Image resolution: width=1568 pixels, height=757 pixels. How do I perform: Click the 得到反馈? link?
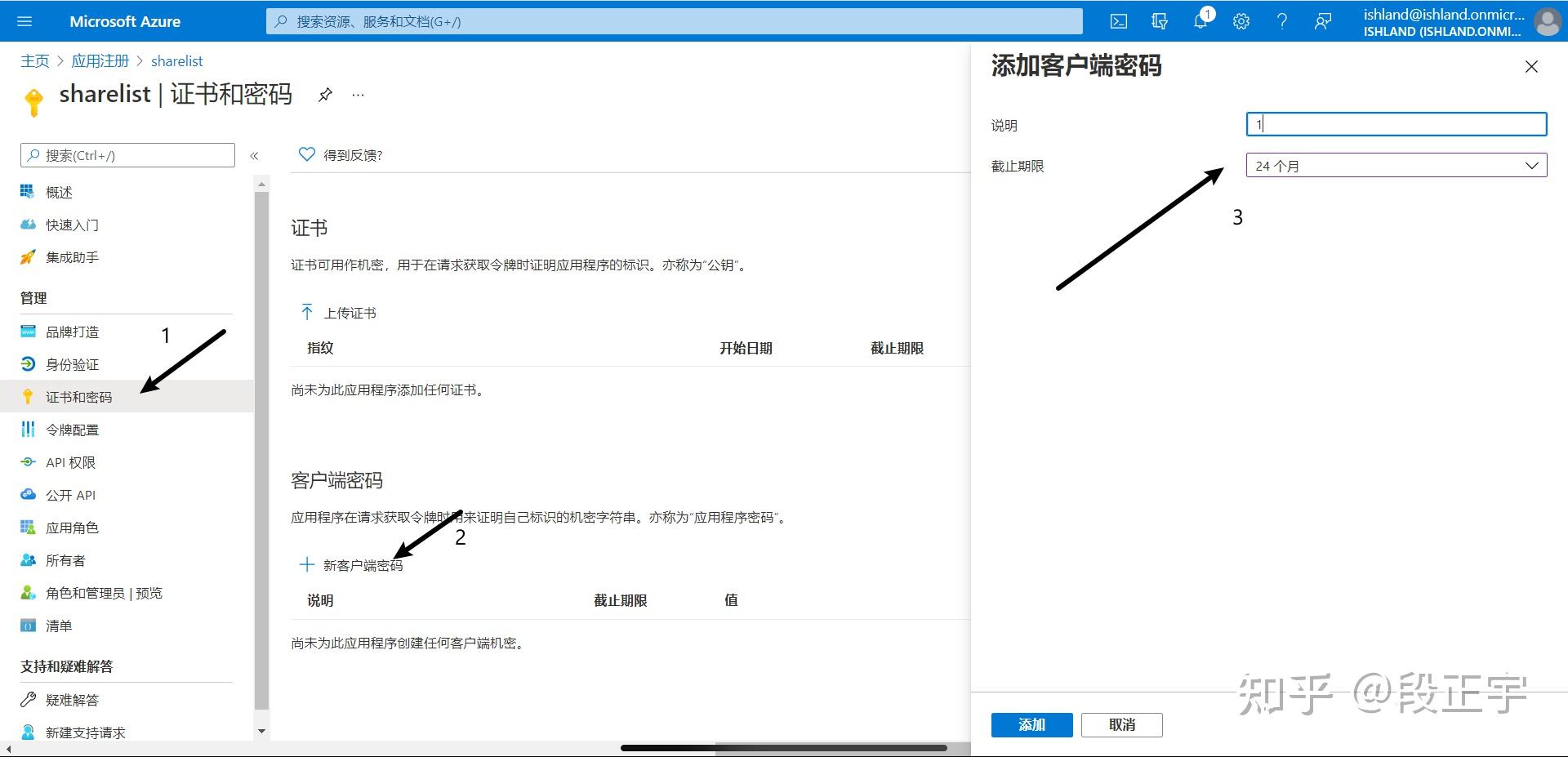click(353, 155)
